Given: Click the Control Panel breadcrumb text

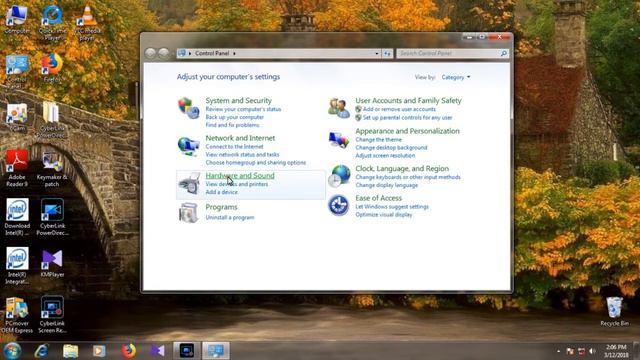Looking at the screenshot, I should 212,53.
